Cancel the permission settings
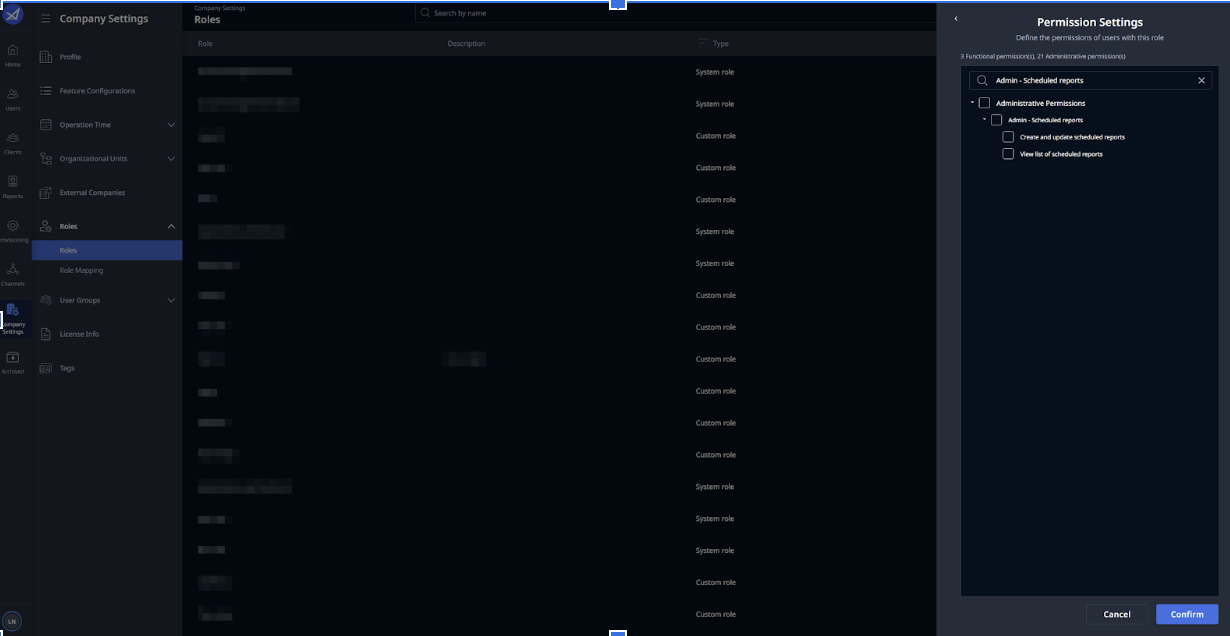The height and width of the screenshot is (636, 1230). tap(1117, 614)
